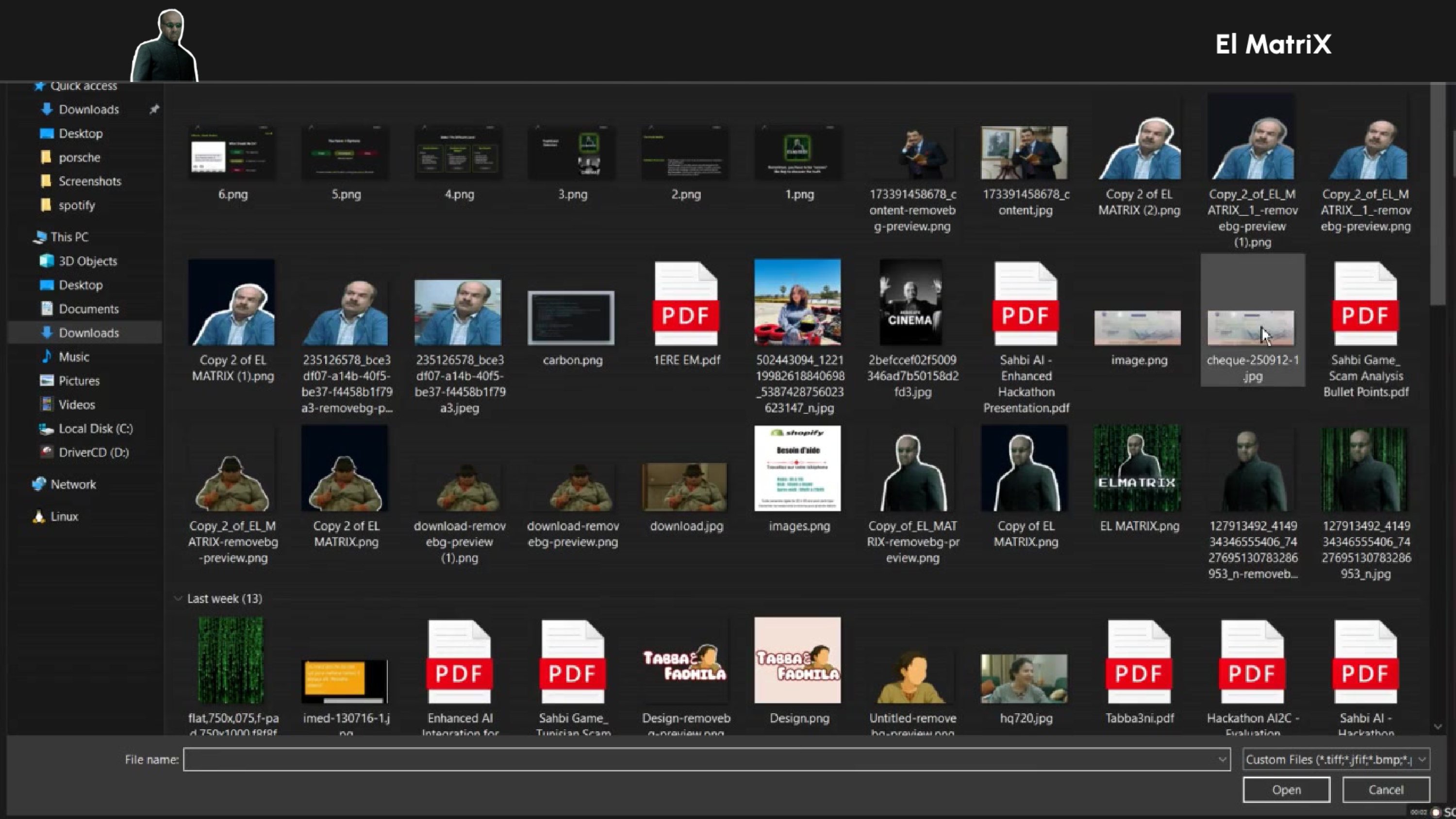
Task: Open Local Disk (C:) drive
Action: [95, 429]
